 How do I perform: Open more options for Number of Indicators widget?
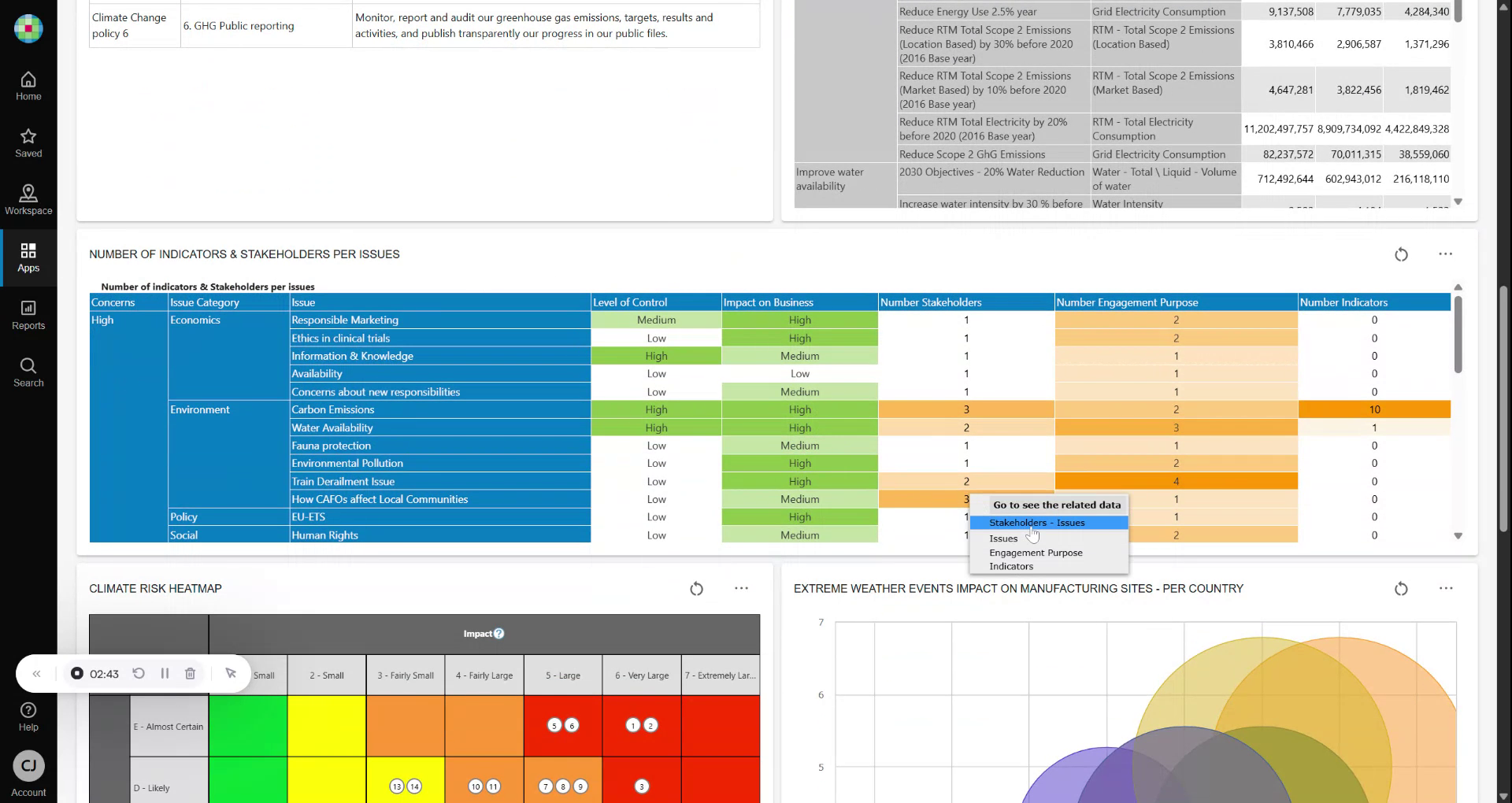point(1445,254)
